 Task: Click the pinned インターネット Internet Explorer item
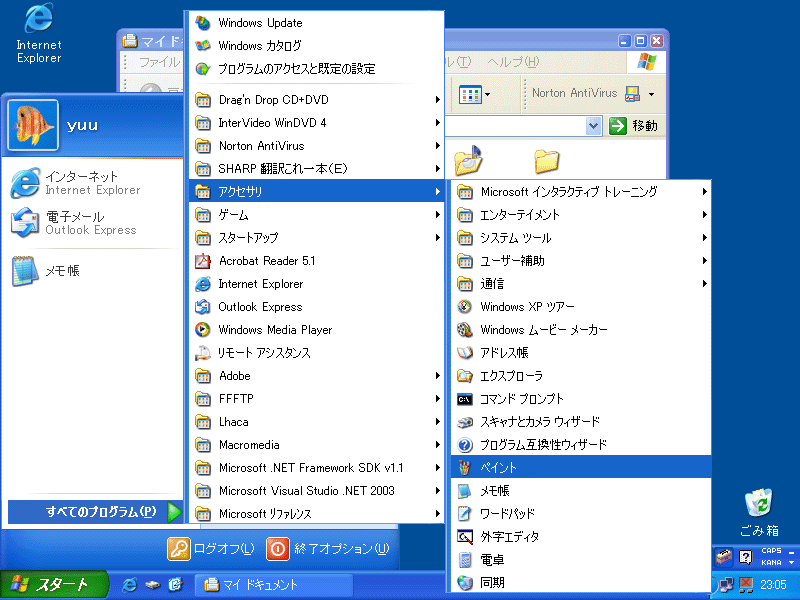click(92, 183)
